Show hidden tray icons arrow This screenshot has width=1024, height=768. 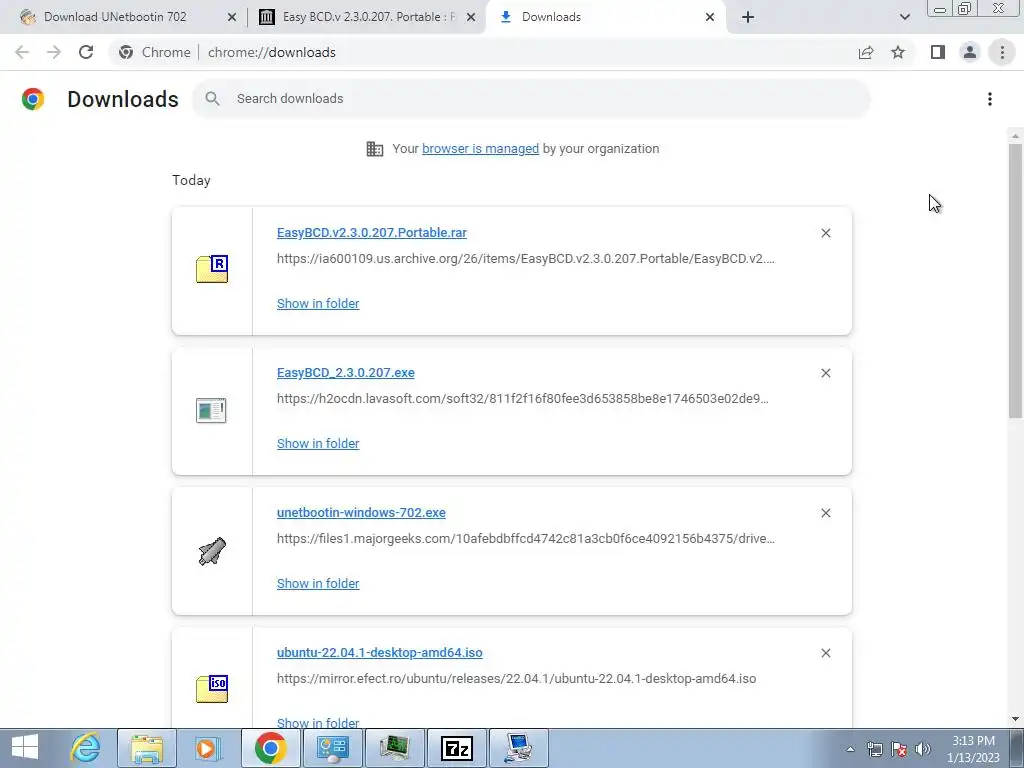pyautogui.click(x=850, y=749)
